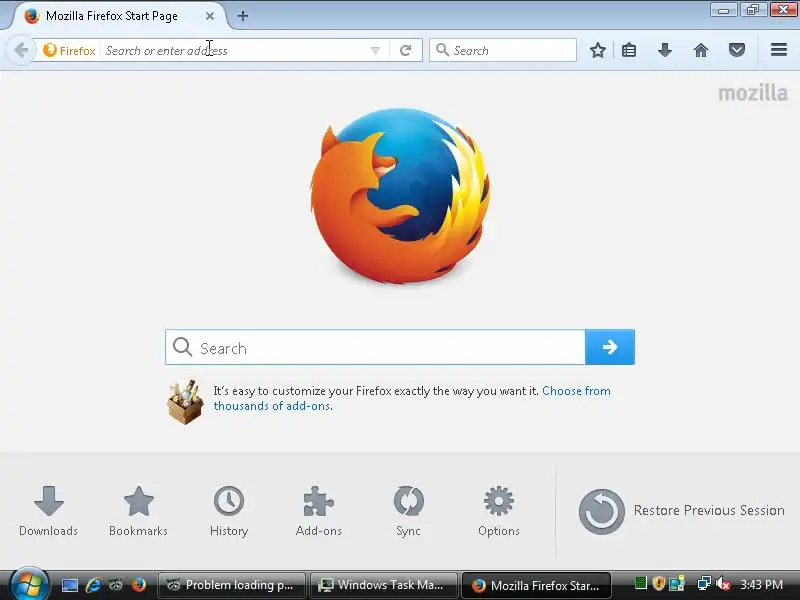The height and width of the screenshot is (600, 800).
Task: Click the Windows Start orb
Action: click(29, 585)
